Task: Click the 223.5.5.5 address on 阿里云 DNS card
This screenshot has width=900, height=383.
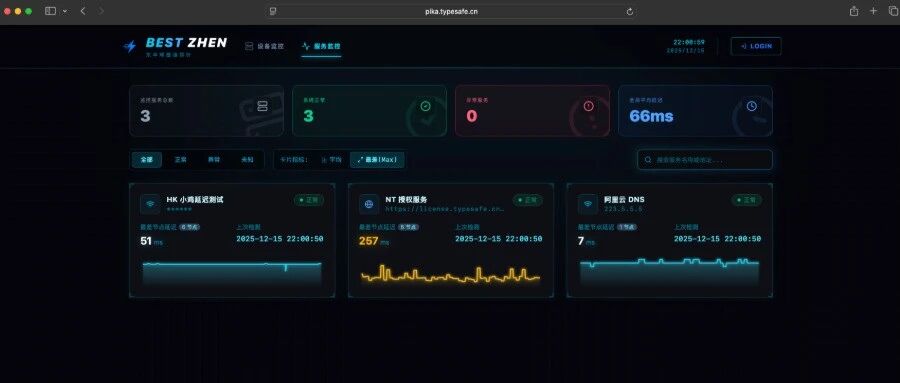Action: (623, 210)
